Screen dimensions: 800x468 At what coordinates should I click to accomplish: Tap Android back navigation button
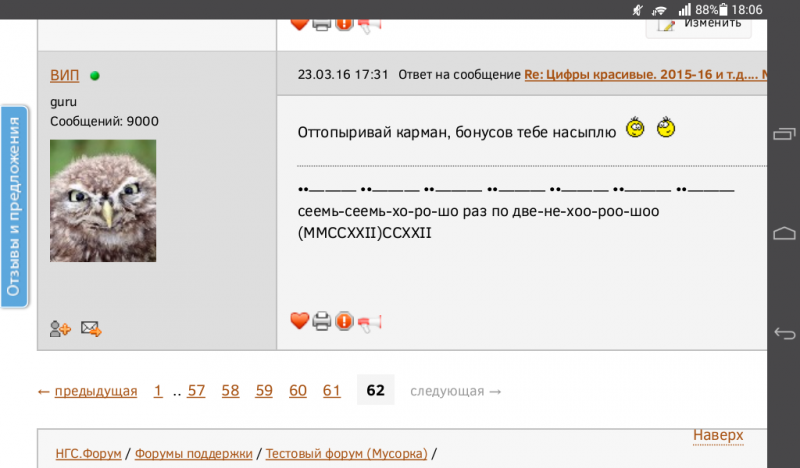pyautogui.click(x=784, y=333)
